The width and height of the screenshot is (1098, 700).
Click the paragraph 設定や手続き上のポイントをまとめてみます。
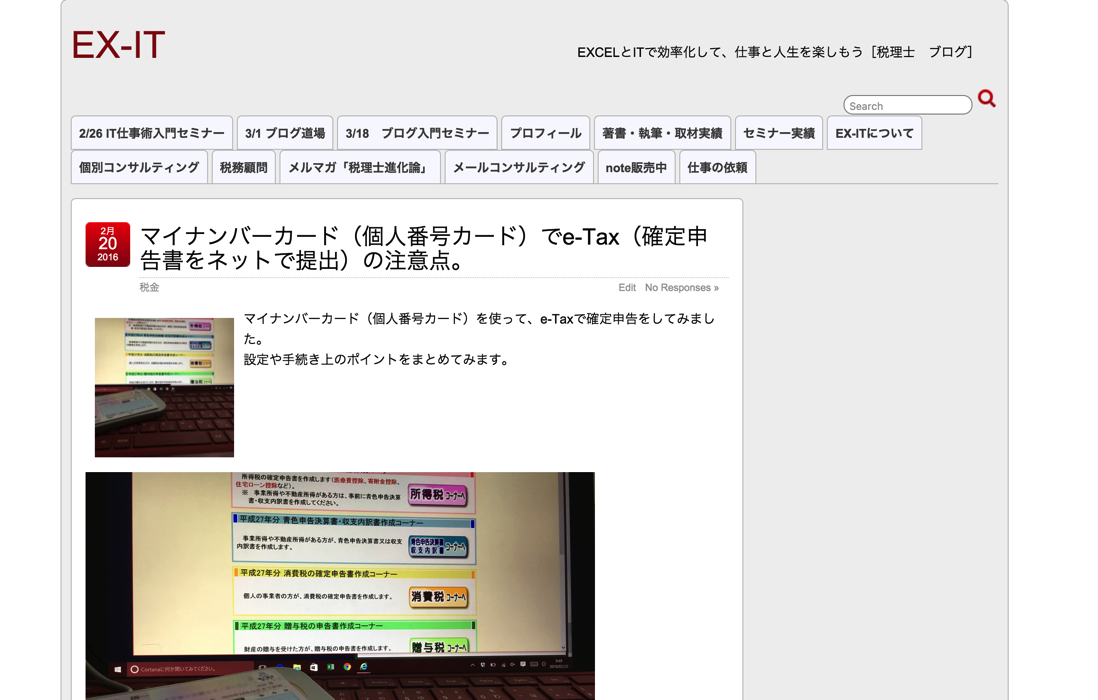pyautogui.click(x=377, y=359)
